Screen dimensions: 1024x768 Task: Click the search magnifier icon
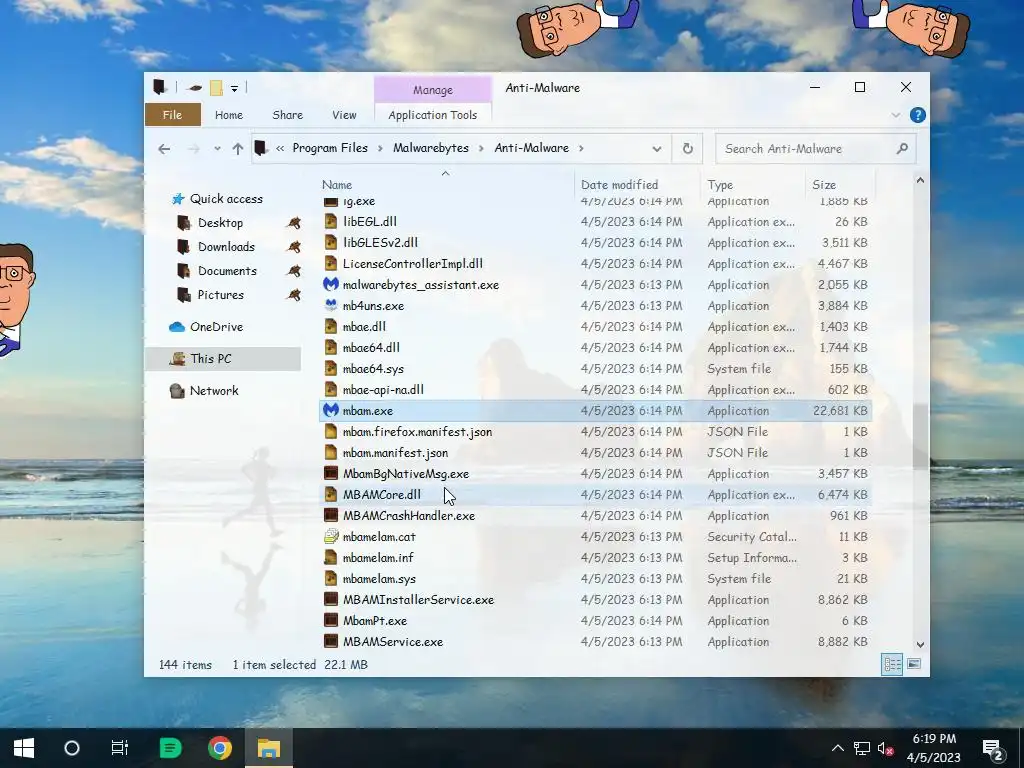[x=902, y=148]
